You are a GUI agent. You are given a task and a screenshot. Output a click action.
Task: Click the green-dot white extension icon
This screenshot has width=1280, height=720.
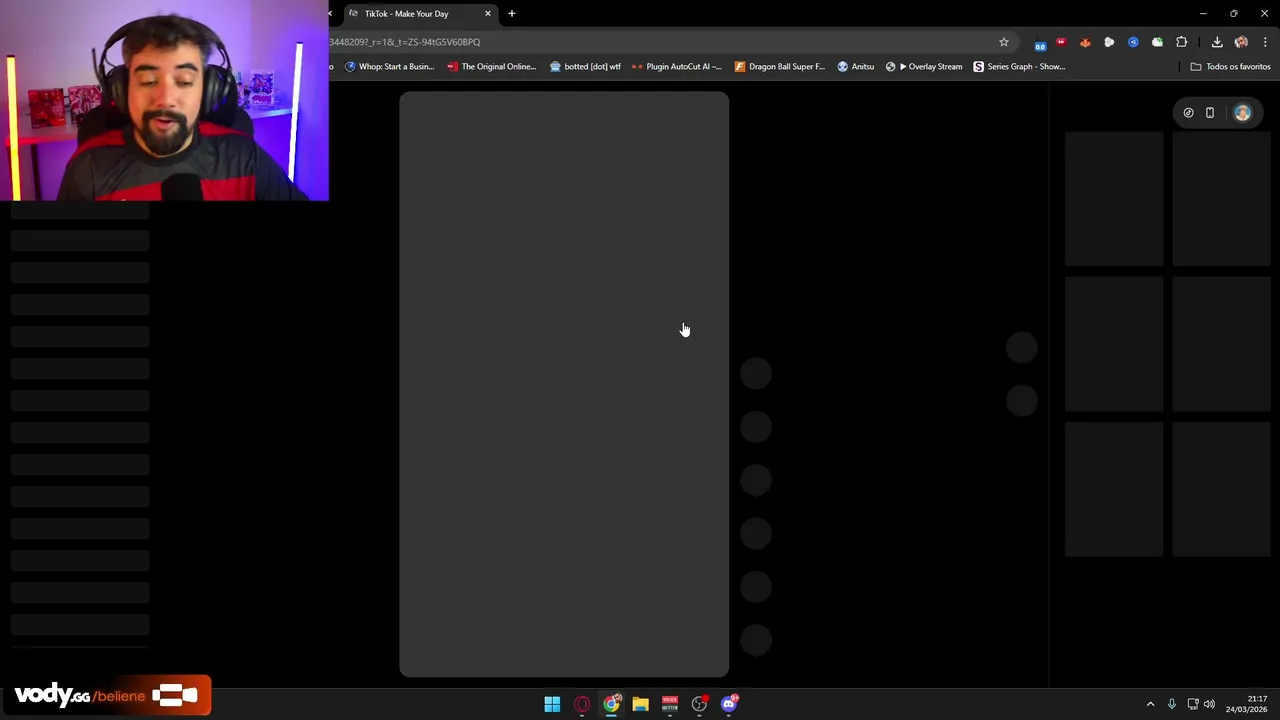[1157, 42]
